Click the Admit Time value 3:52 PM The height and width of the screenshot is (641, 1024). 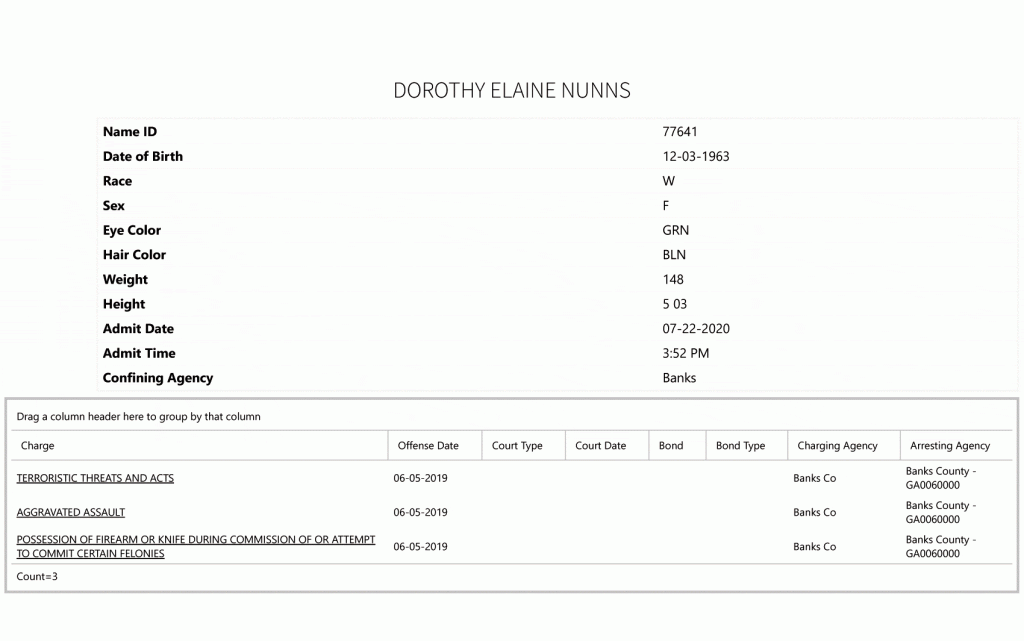coord(685,353)
